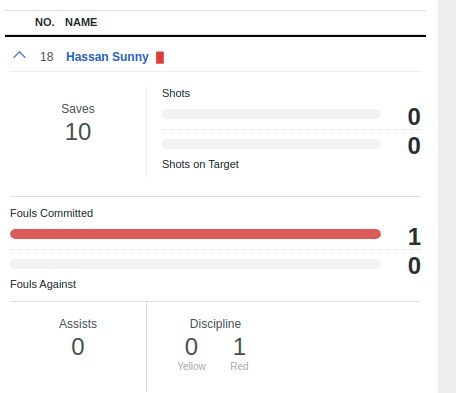This screenshot has width=456, height=393.
Task: Click the Fouls Committed value 1
Action: (x=414, y=237)
